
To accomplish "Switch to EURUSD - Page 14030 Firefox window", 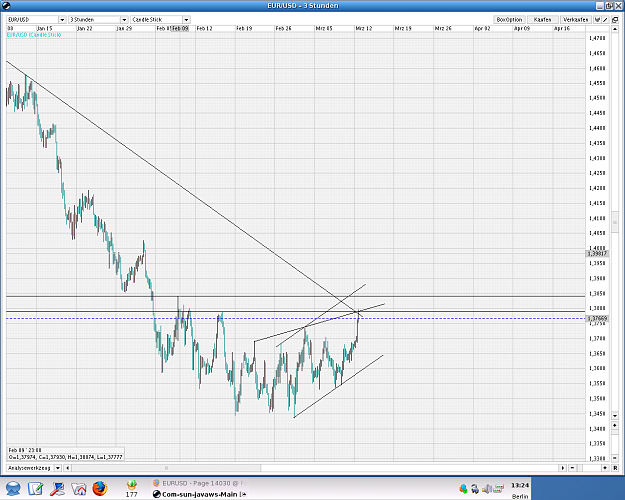I will point(200,483).
